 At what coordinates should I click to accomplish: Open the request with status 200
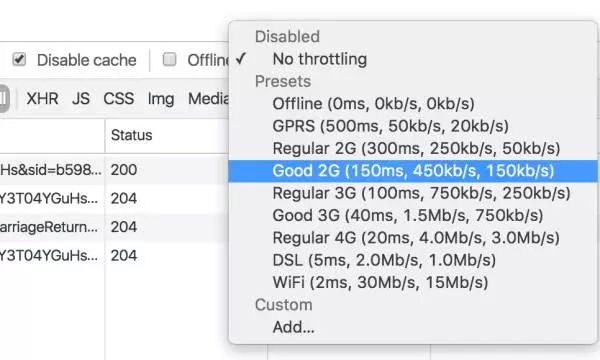pos(114,170)
